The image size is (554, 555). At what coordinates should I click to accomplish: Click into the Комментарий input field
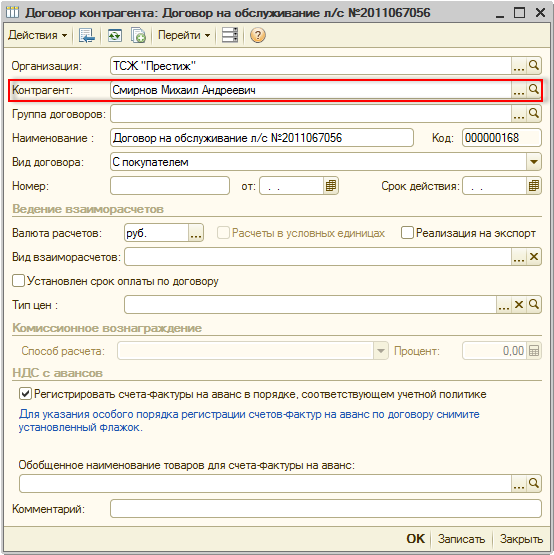[326, 509]
